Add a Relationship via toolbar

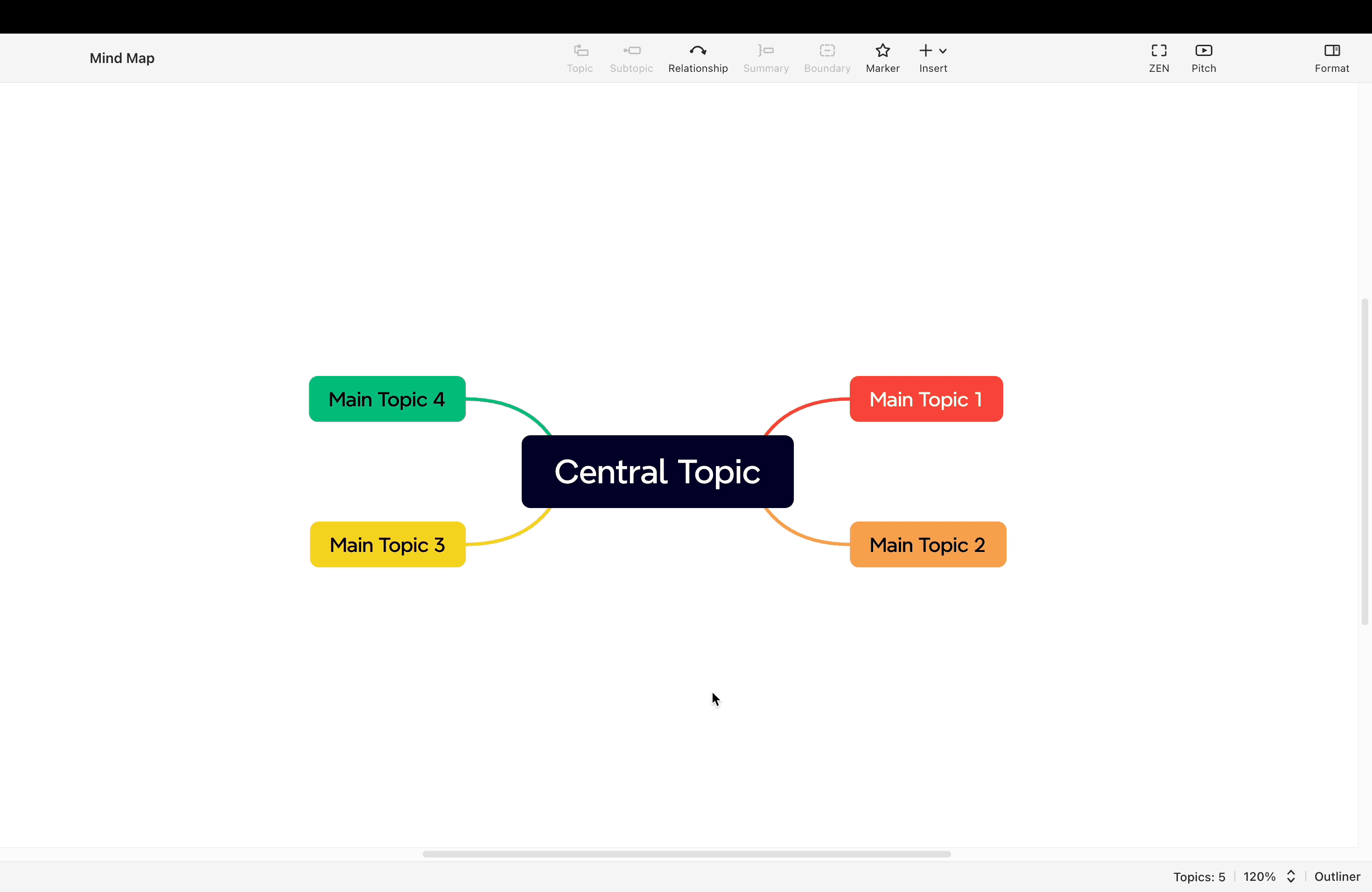[698, 58]
